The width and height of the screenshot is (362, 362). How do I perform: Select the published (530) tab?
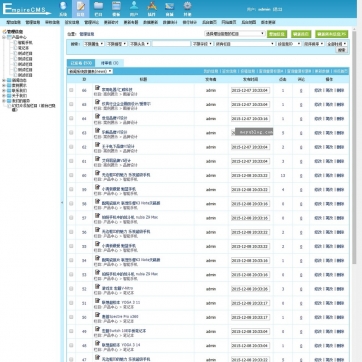tap(81, 63)
